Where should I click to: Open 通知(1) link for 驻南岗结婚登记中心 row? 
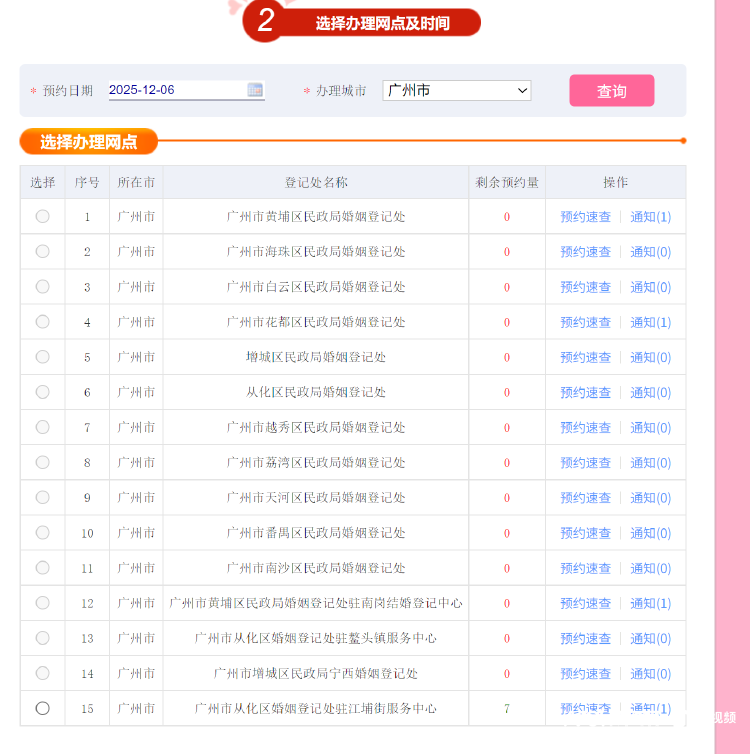click(x=650, y=603)
